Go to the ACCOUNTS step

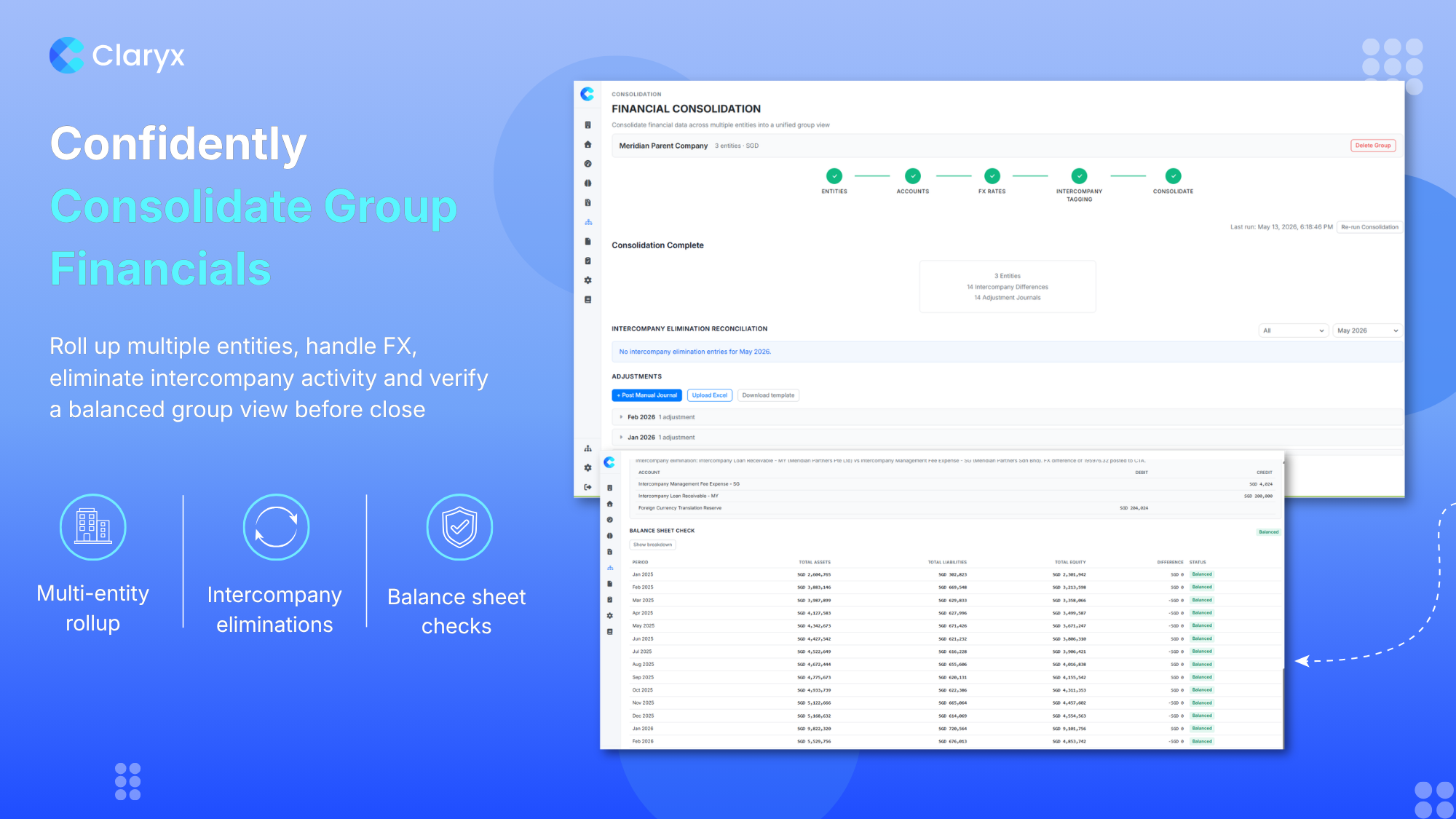[913, 176]
